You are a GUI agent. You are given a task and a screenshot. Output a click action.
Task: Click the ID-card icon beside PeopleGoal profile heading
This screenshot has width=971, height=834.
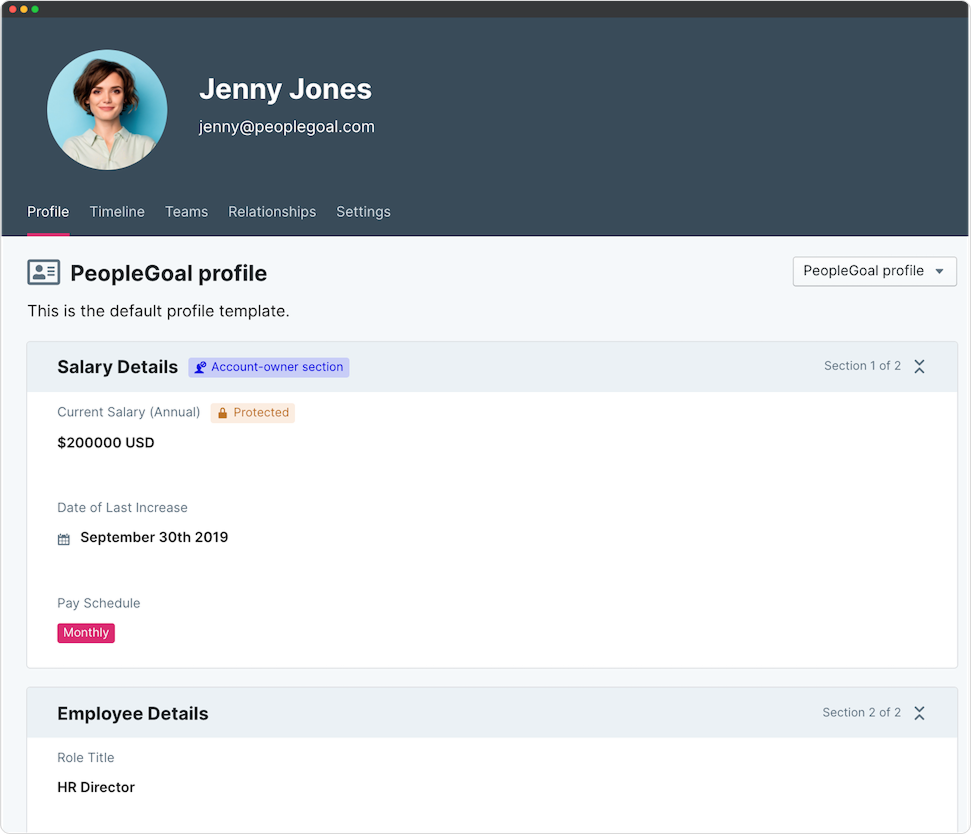coord(44,272)
